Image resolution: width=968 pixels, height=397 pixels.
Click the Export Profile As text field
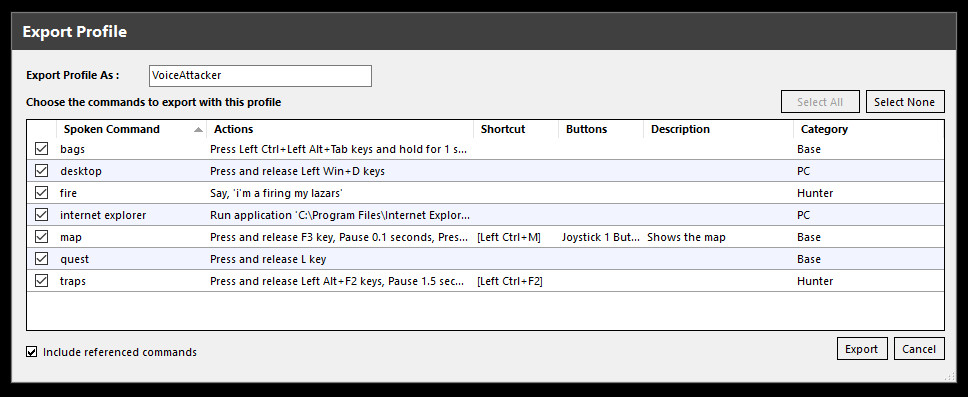(x=261, y=76)
